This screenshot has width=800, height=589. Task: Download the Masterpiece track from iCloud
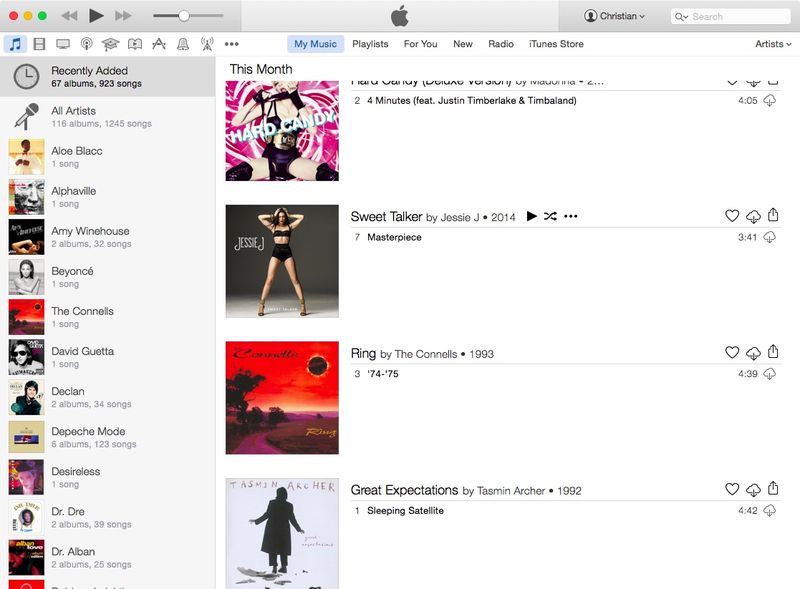[769, 237]
